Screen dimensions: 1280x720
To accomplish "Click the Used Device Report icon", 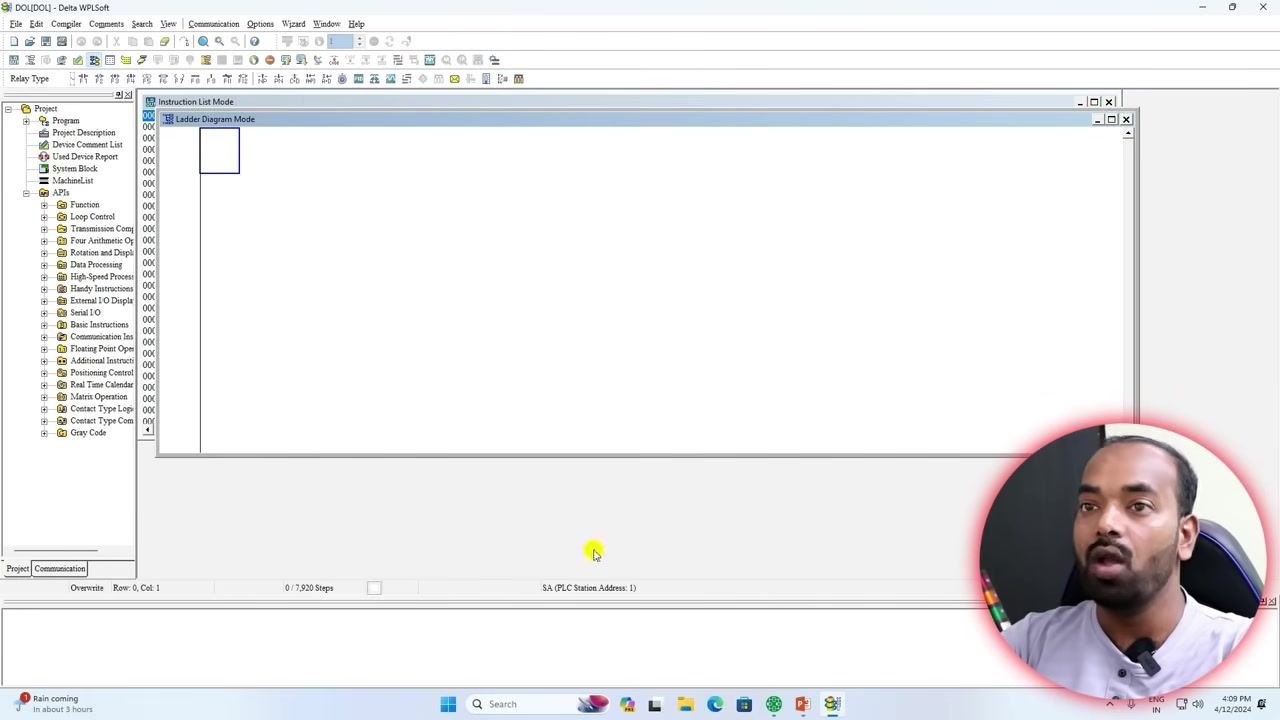I will pyautogui.click(x=43, y=157).
